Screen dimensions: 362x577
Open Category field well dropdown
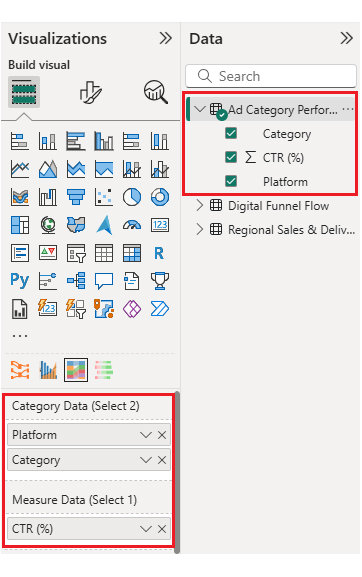tap(146, 460)
